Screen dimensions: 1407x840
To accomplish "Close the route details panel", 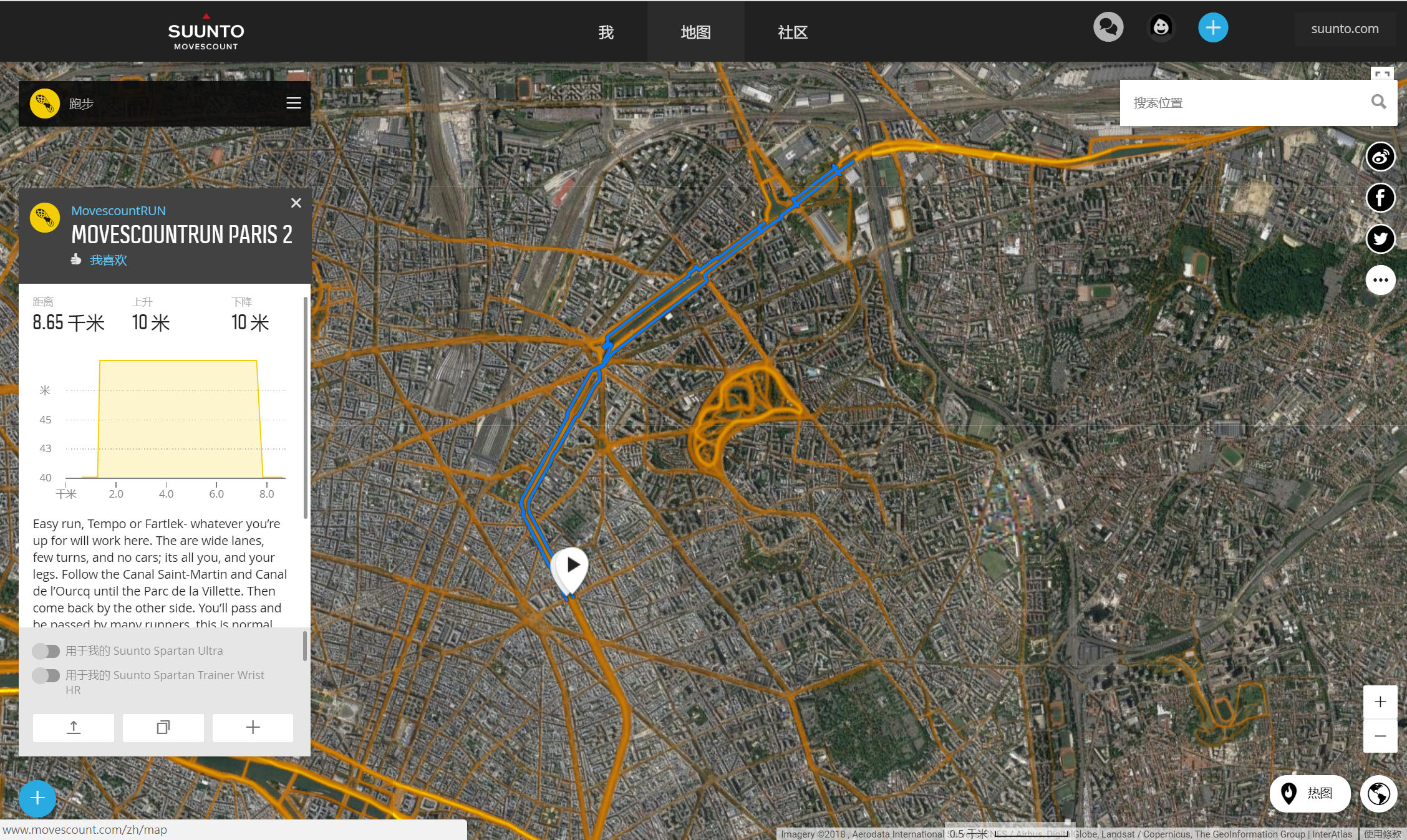I will [x=296, y=203].
